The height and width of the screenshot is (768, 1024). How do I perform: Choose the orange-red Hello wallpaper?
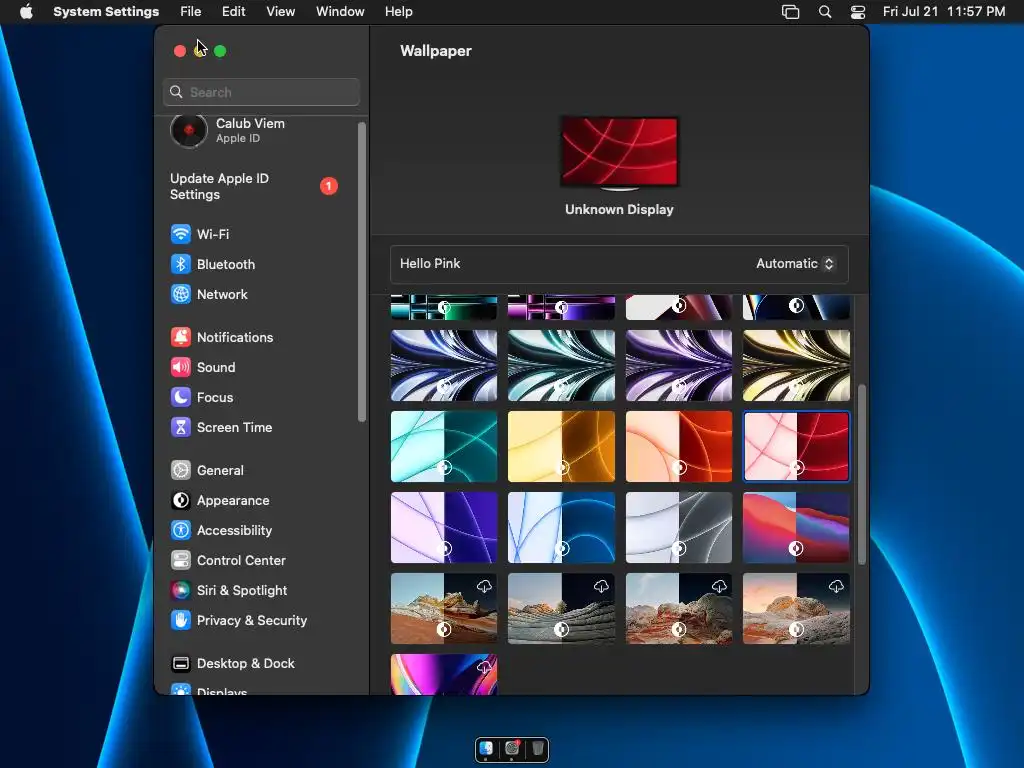pos(679,447)
